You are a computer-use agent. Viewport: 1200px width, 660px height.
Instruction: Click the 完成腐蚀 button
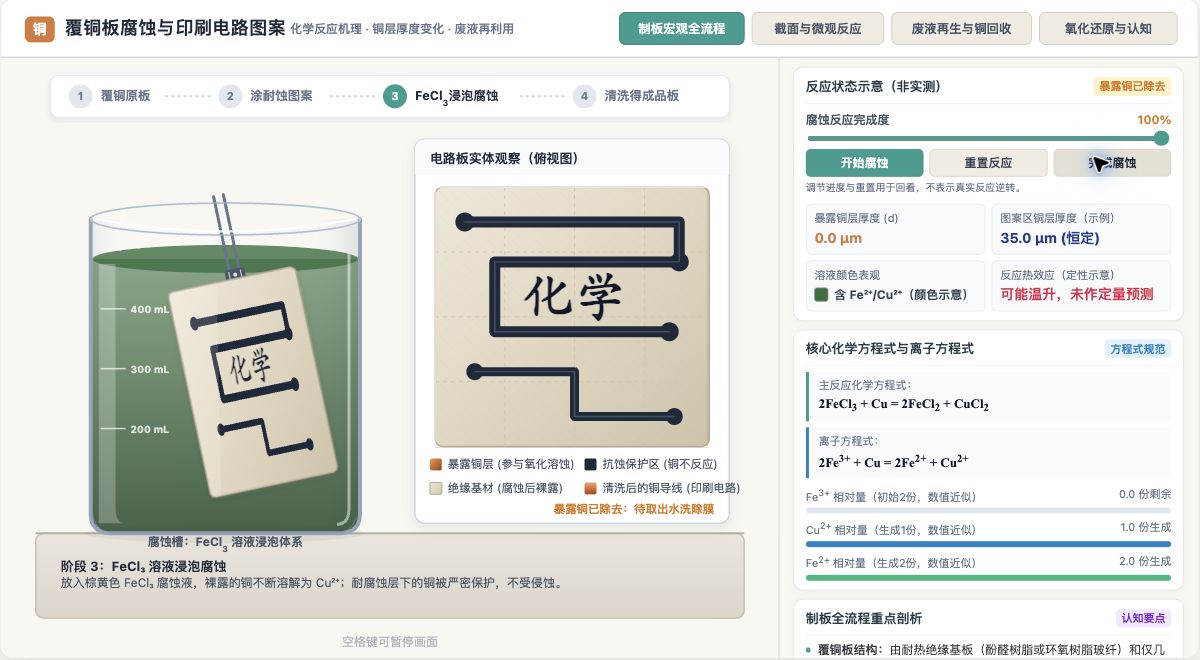pos(1112,163)
